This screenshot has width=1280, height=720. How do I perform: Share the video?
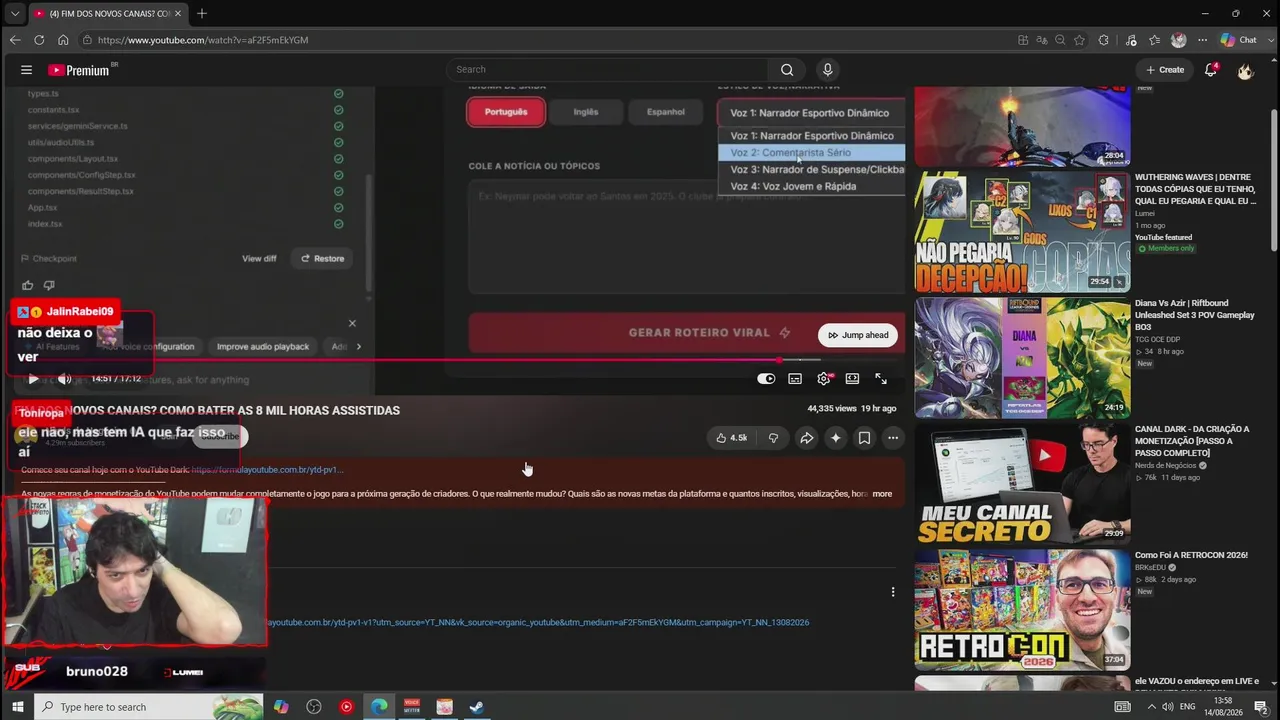point(807,438)
